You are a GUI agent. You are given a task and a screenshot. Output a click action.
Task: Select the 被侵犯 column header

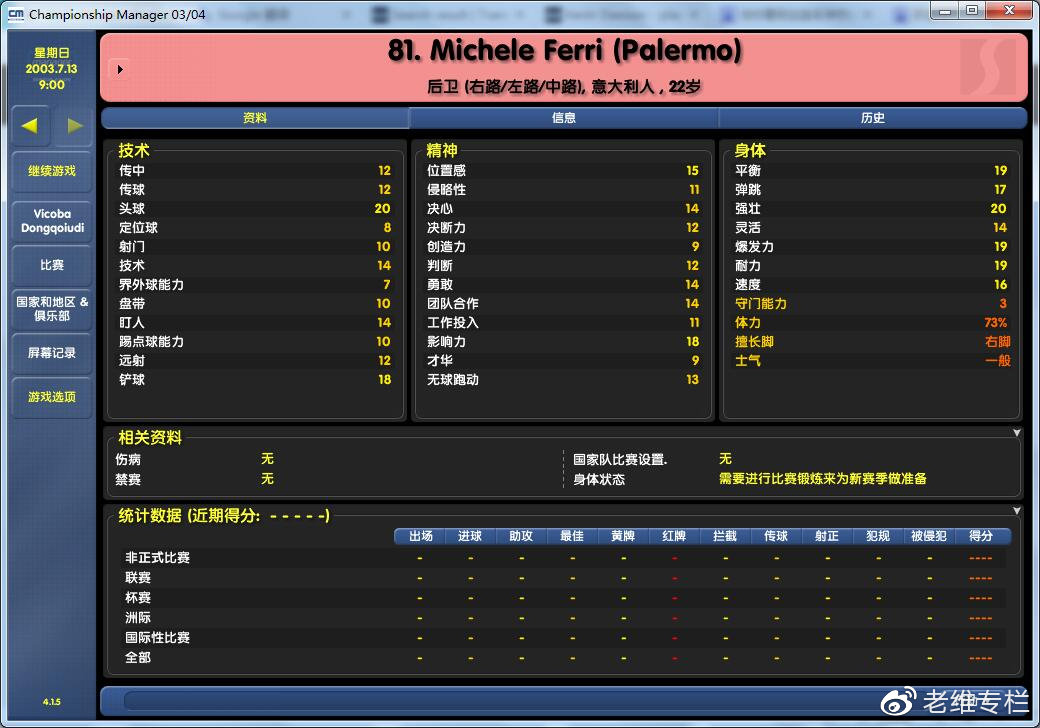[x=929, y=536]
